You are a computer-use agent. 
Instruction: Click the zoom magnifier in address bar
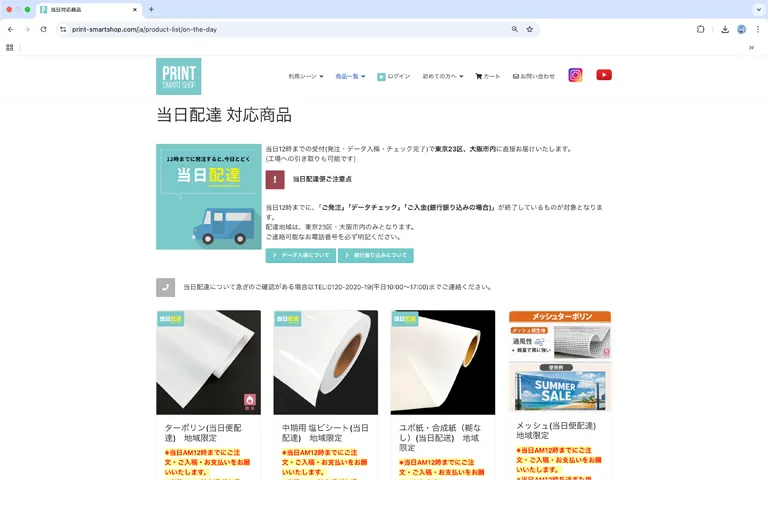tap(515, 29)
